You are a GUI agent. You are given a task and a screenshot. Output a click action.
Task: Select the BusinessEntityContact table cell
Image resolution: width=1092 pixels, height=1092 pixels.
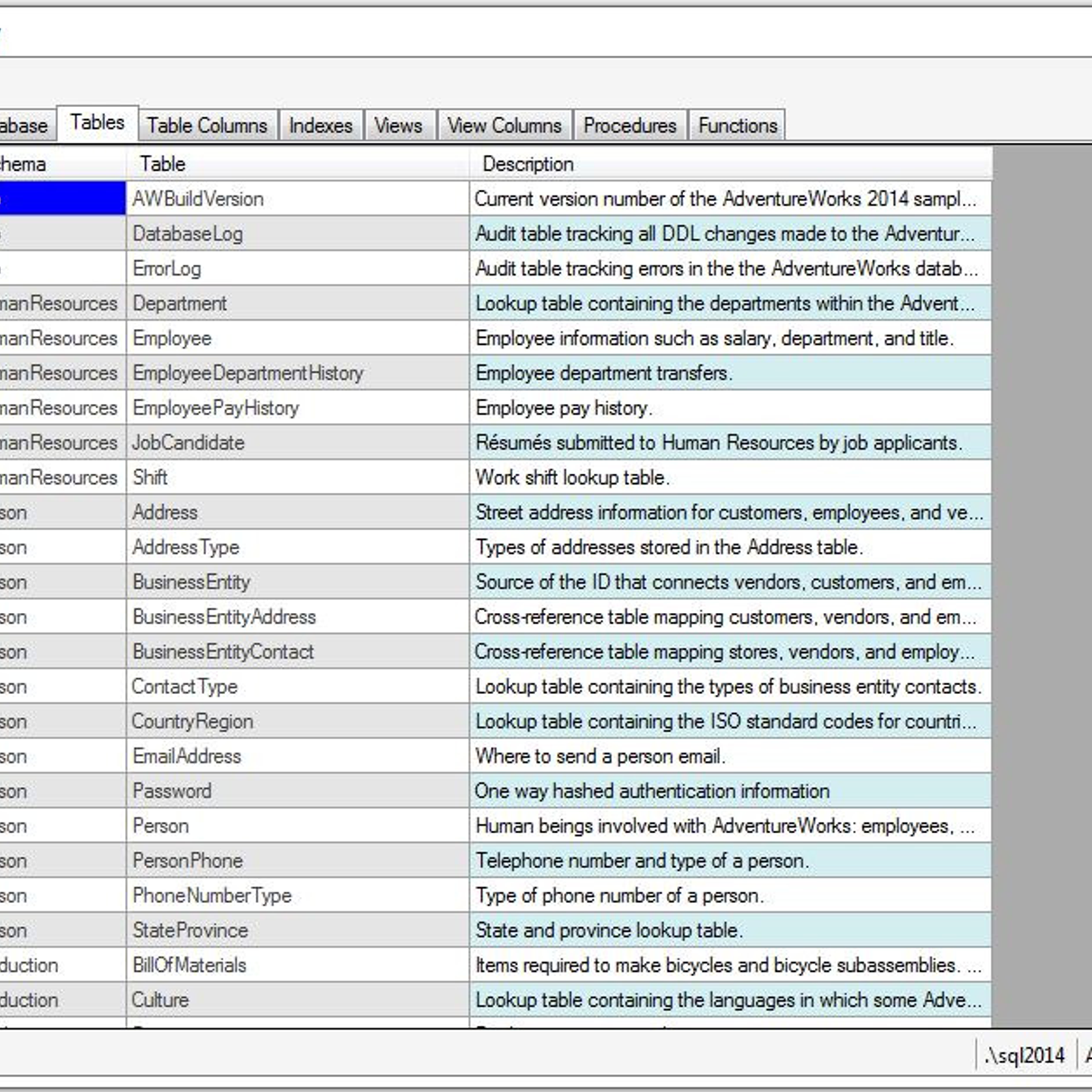click(298, 651)
